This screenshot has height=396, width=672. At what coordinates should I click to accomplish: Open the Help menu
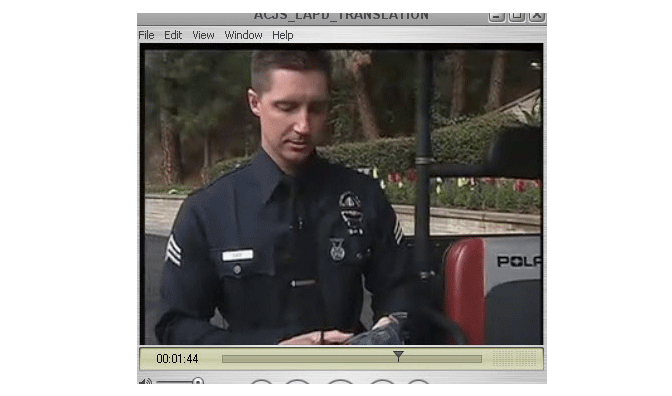pyautogui.click(x=282, y=35)
